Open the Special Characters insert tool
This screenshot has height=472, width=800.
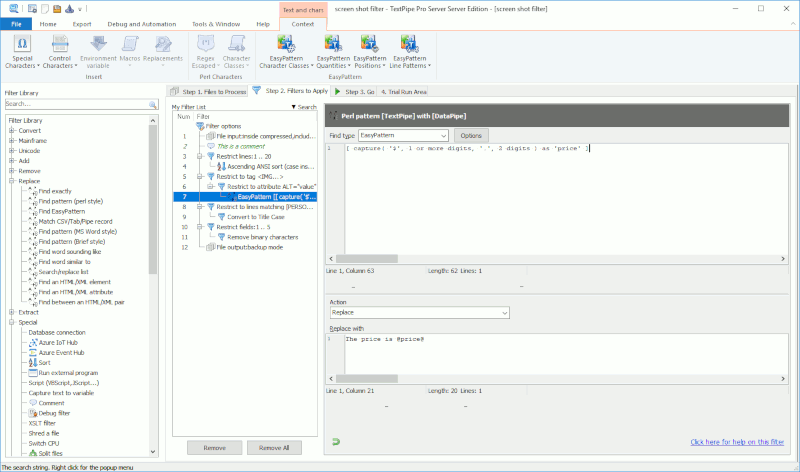pyautogui.click(x=22, y=52)
